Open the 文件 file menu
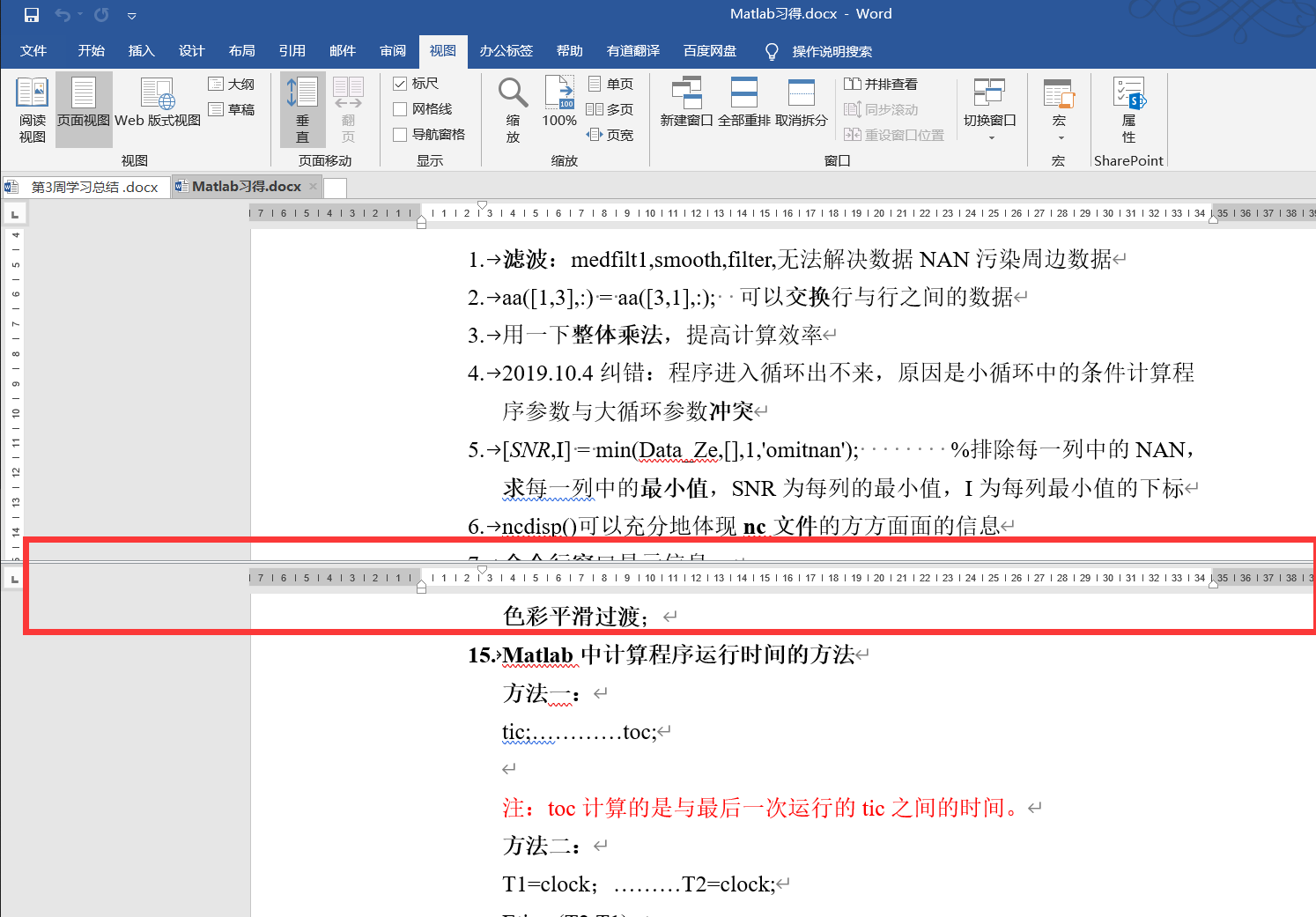 click(33, 51)
